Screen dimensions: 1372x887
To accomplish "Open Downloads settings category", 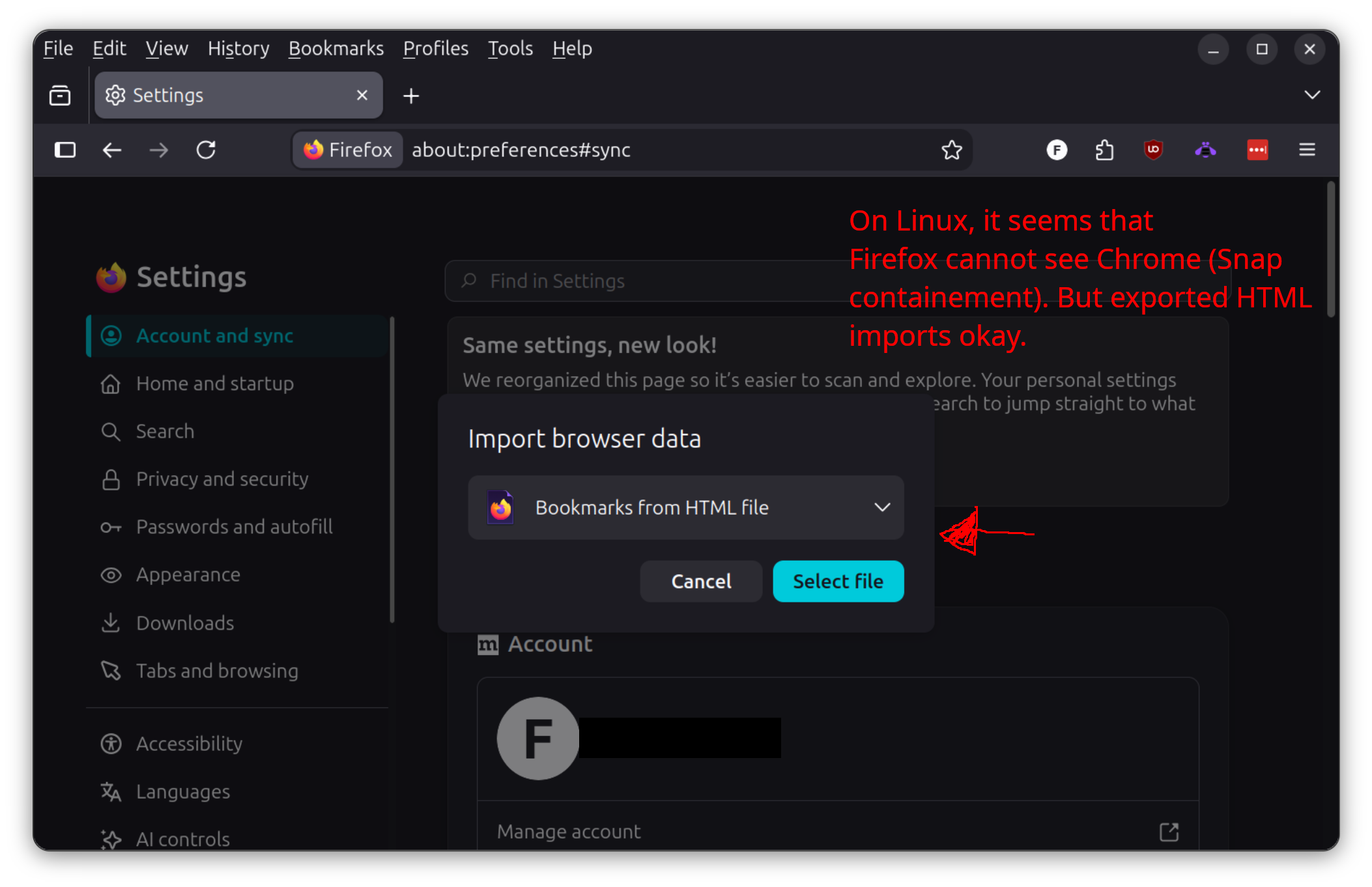I will pyautogui.click(x=237, y=623).
